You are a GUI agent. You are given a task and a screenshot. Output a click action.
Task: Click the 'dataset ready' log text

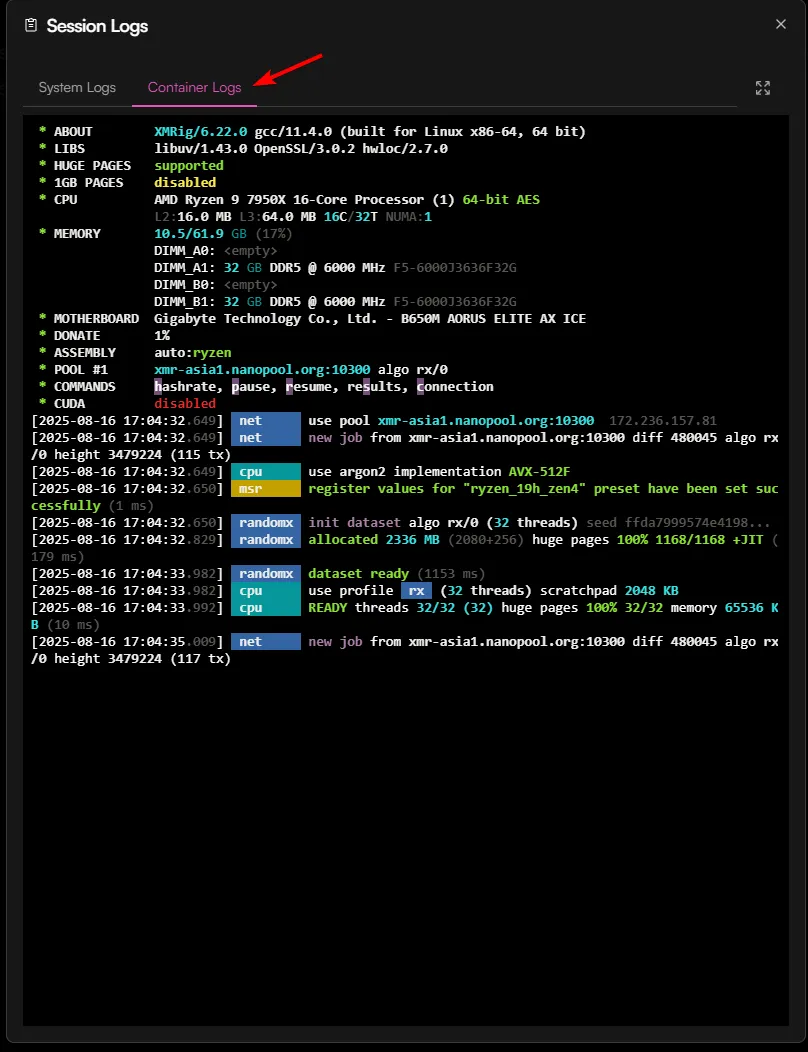[x=358, y=574]
